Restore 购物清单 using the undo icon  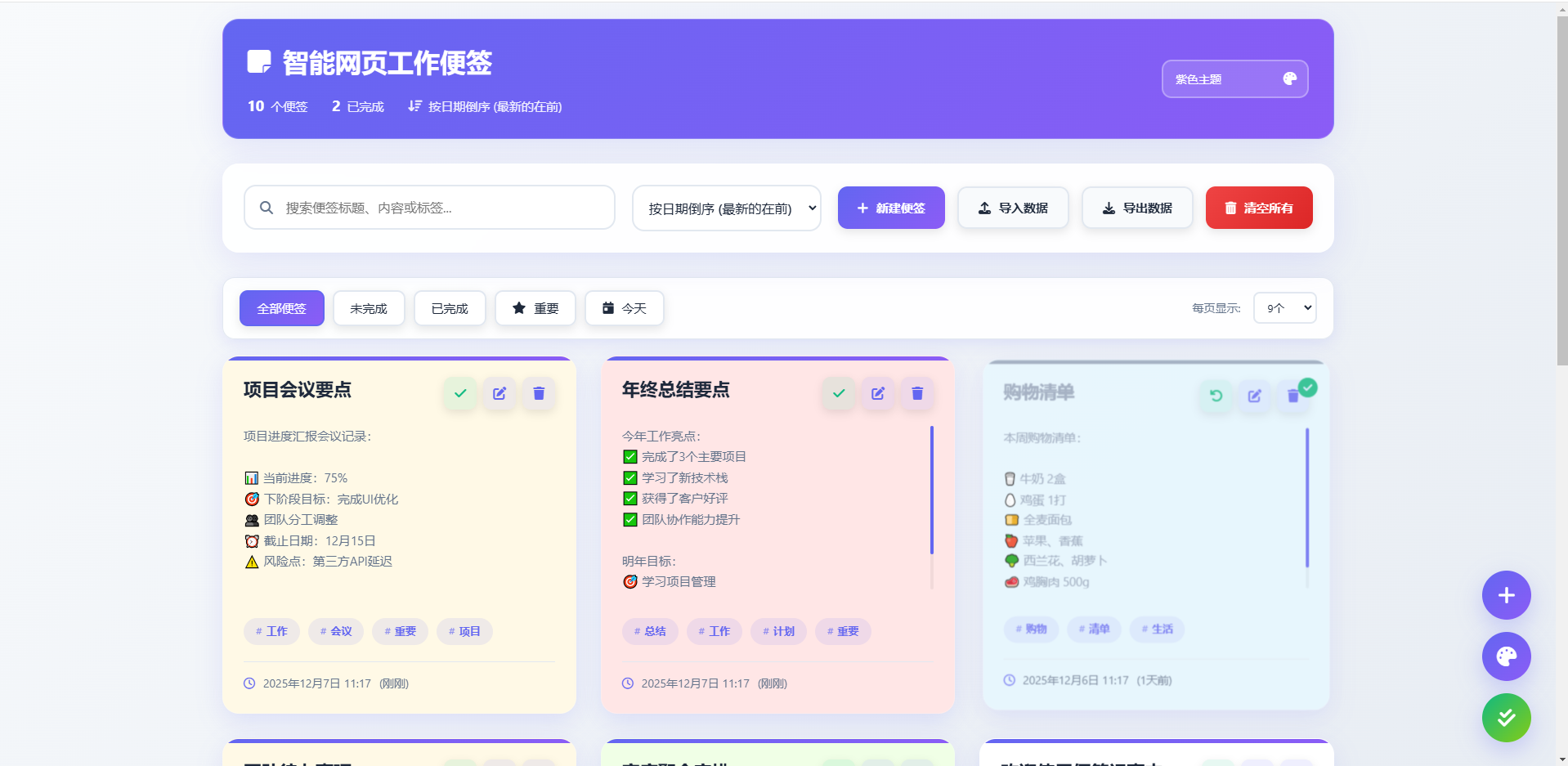pyautogui.click(x=1216, y=396)
